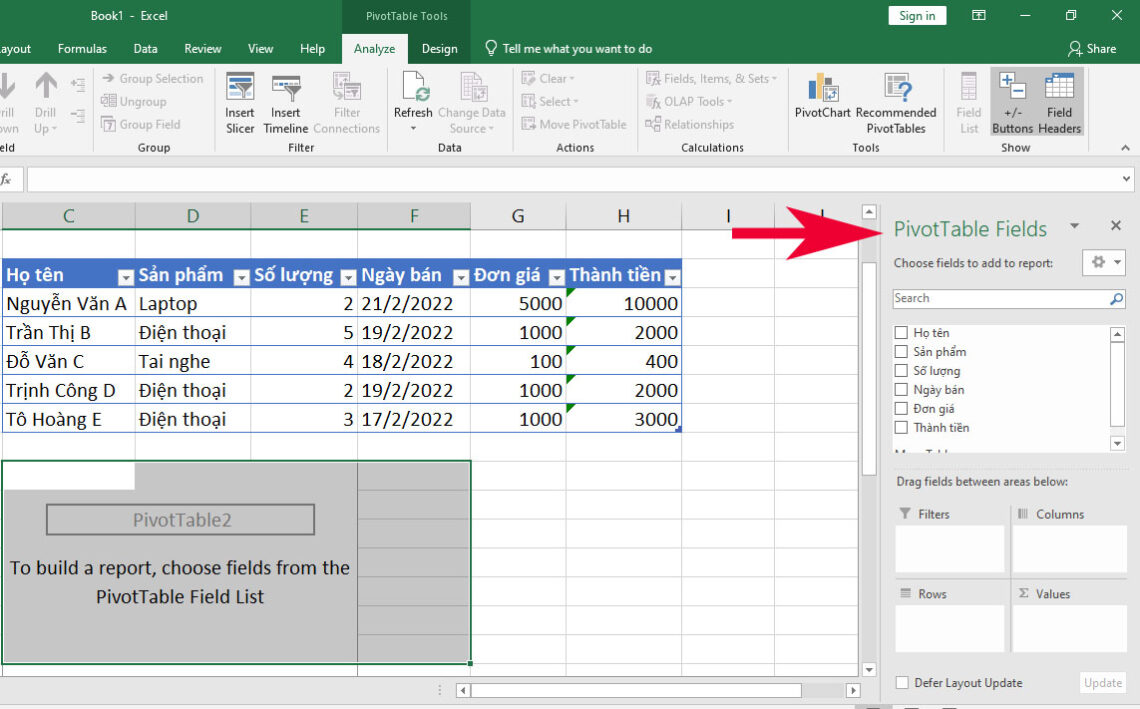Enable the Thành tiền field
This screenshot has width=1140, height=709.
tap(901, 427)
